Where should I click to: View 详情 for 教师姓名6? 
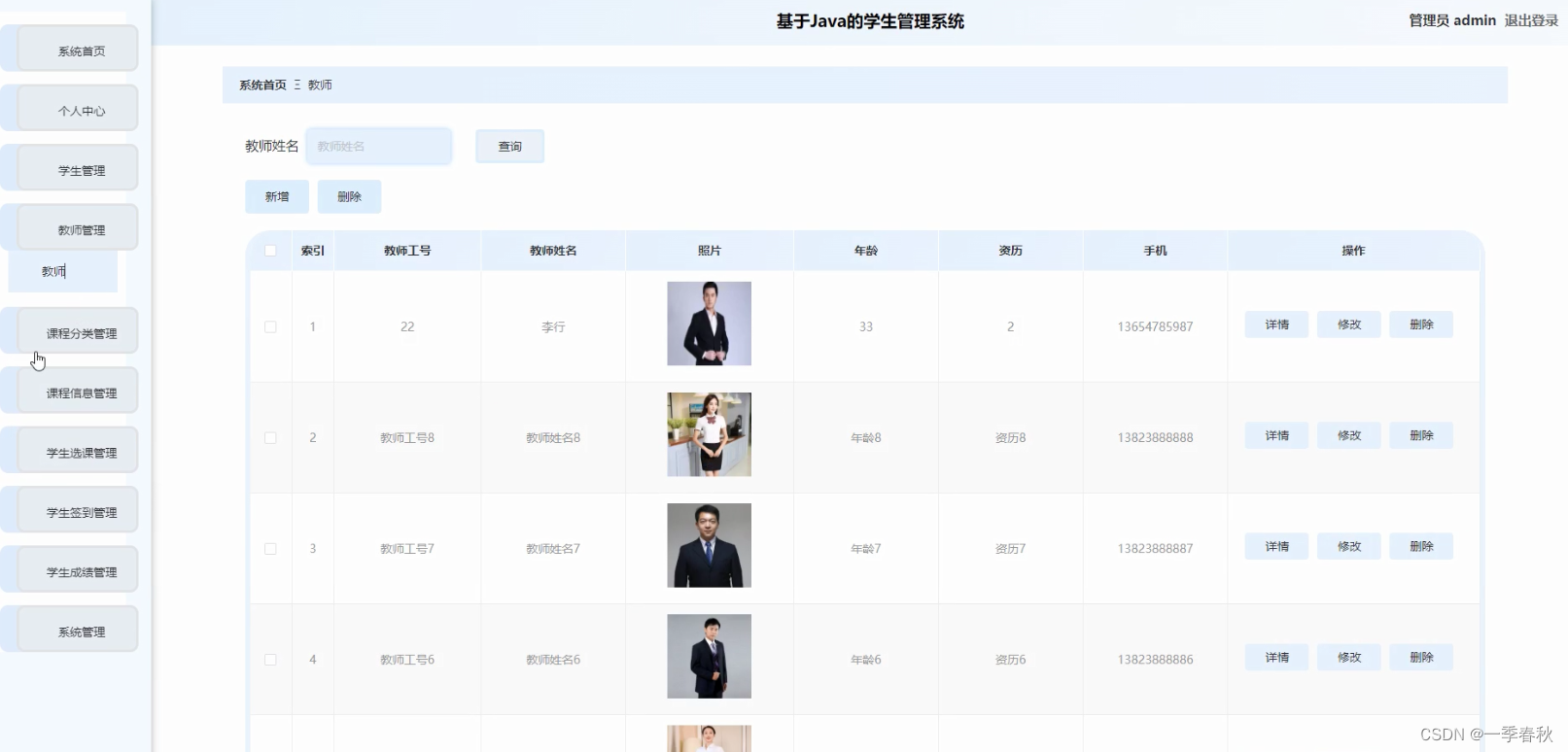tap(1276, 657)
